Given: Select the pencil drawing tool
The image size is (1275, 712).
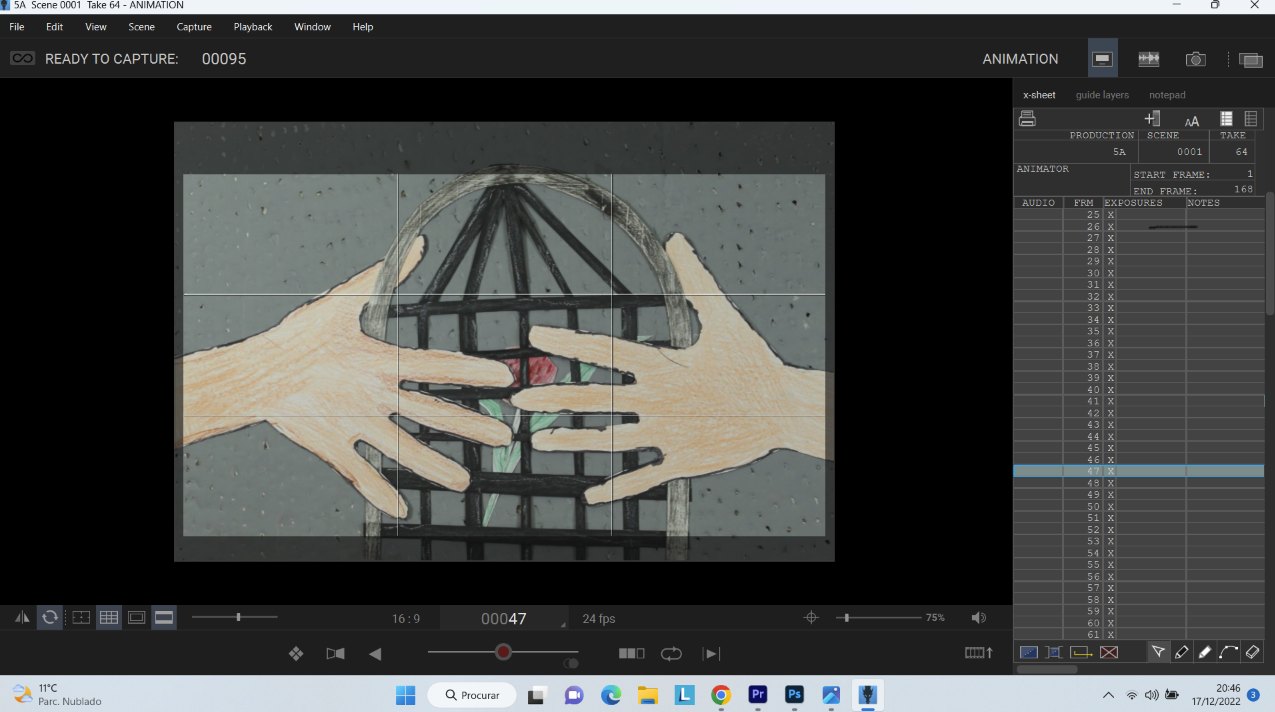Looking at the screenshot, I should click(x=1181, y=652).
